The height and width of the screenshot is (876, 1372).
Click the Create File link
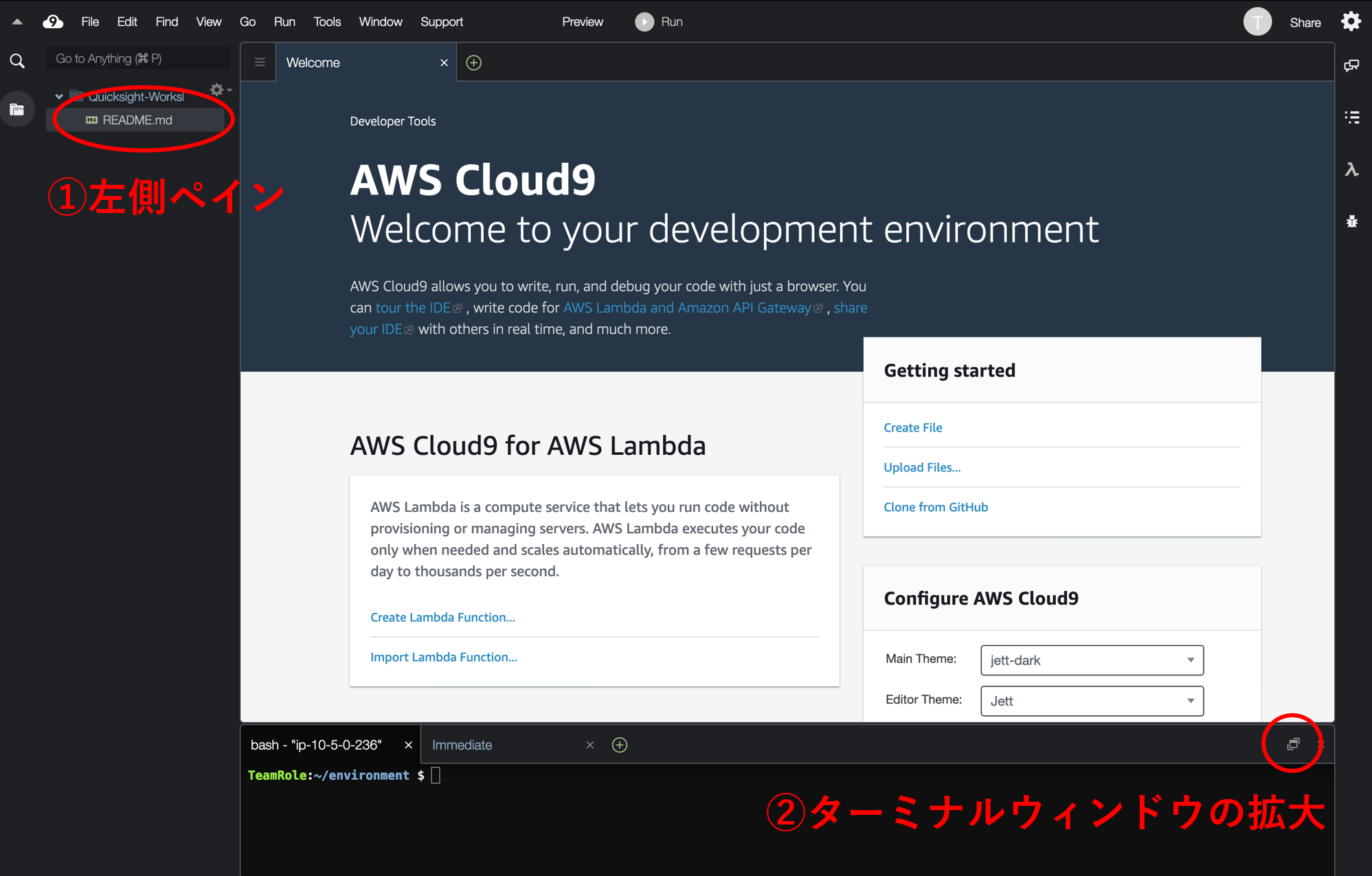[913, 427]
